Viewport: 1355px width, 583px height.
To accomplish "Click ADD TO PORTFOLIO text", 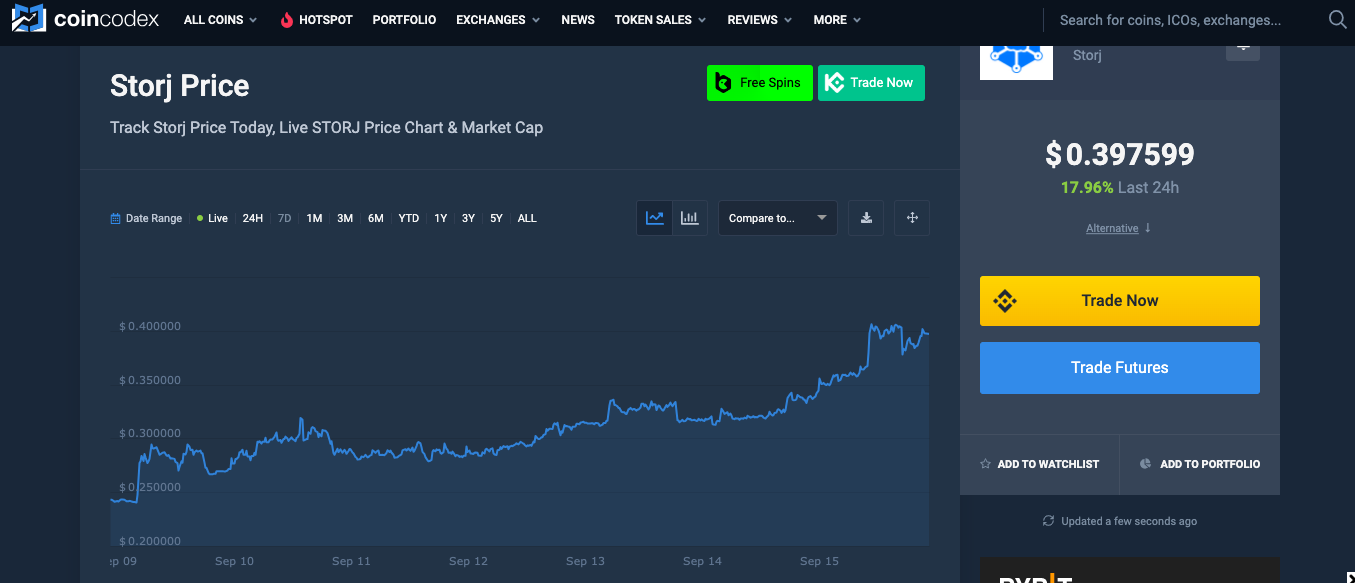I will tap(1210, 464).
